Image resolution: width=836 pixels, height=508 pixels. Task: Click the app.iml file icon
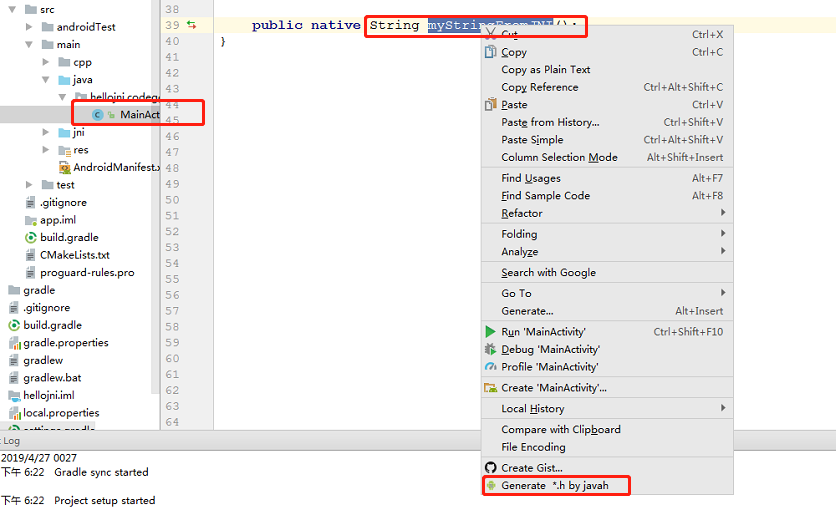31,220
